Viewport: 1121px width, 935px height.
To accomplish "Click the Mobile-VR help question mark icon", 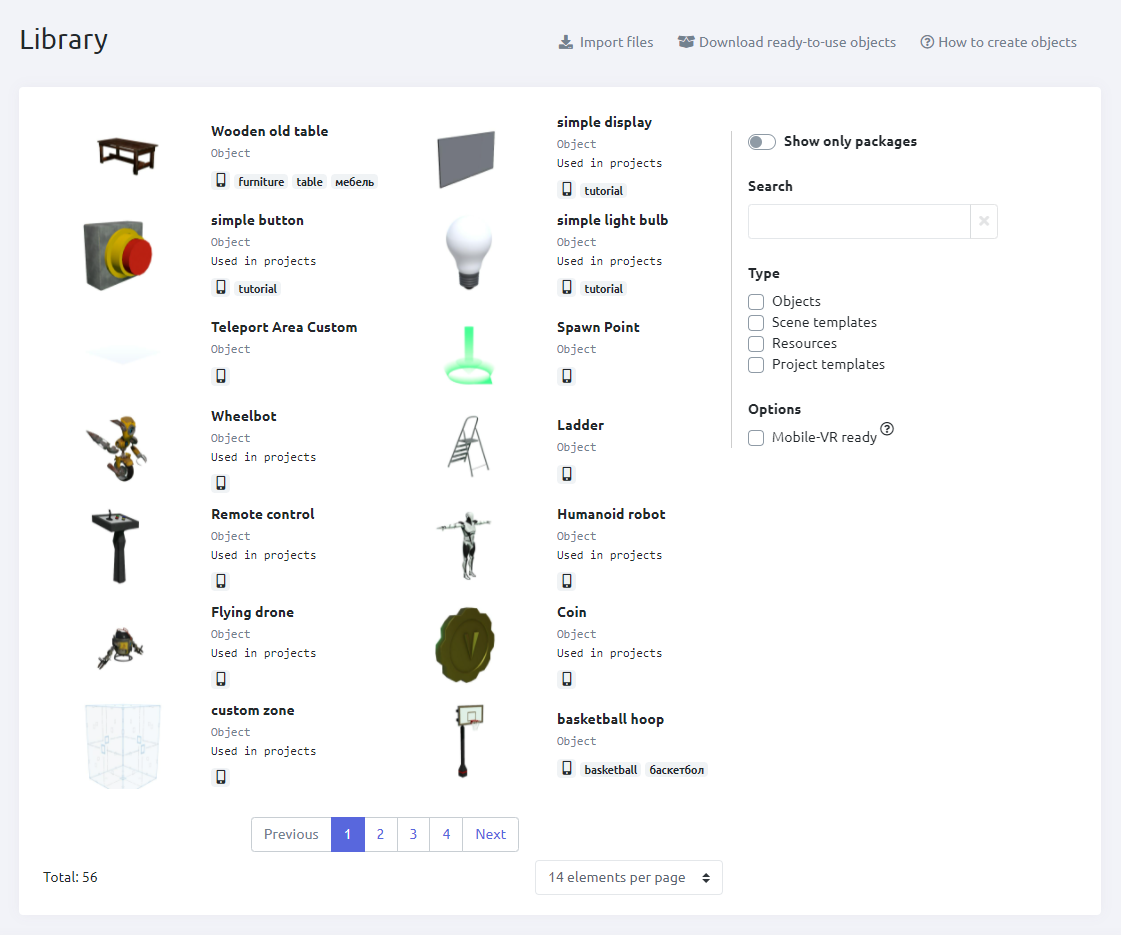I will [887, 429].
